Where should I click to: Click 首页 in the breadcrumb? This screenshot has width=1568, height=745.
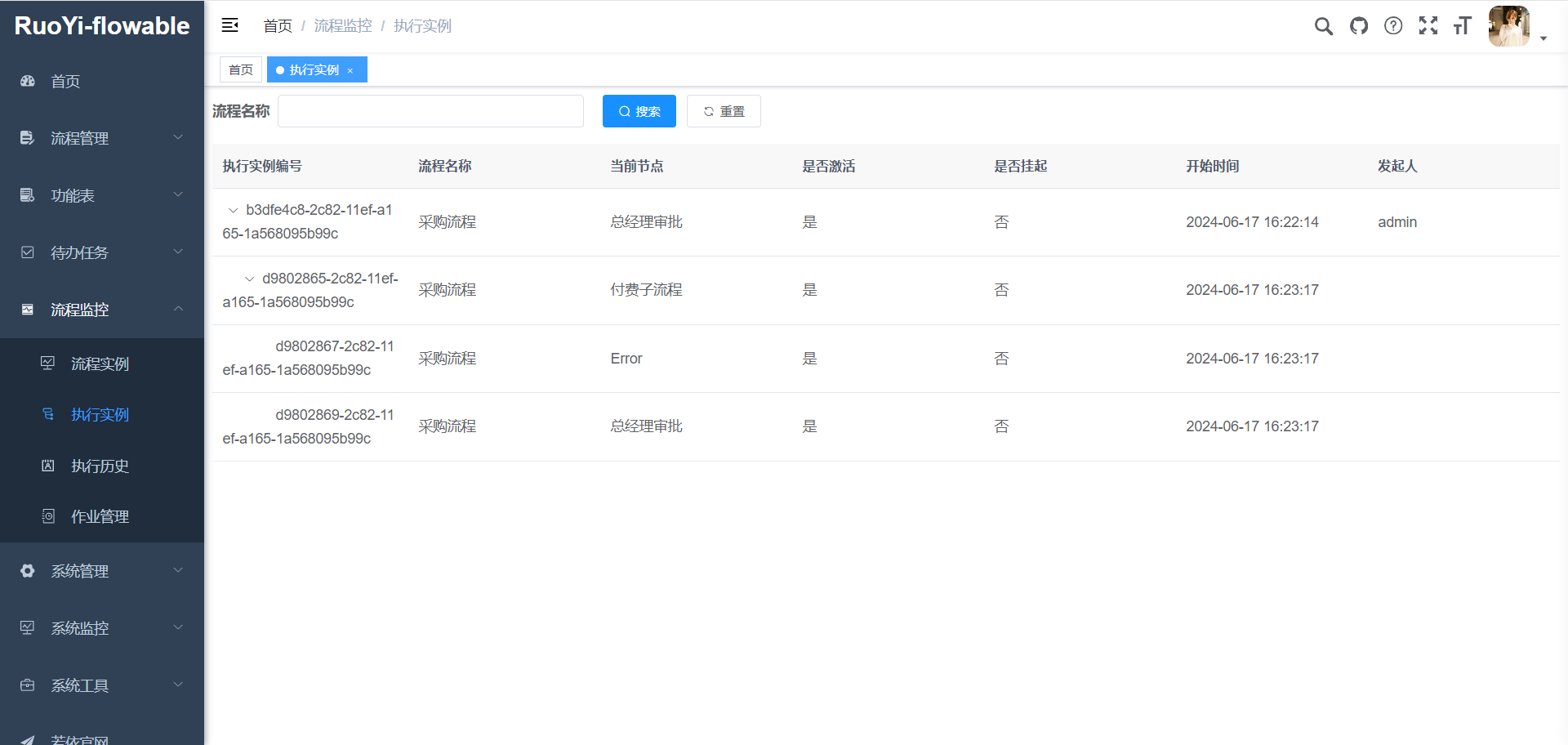pyautogui.click(x=278, y=26)
